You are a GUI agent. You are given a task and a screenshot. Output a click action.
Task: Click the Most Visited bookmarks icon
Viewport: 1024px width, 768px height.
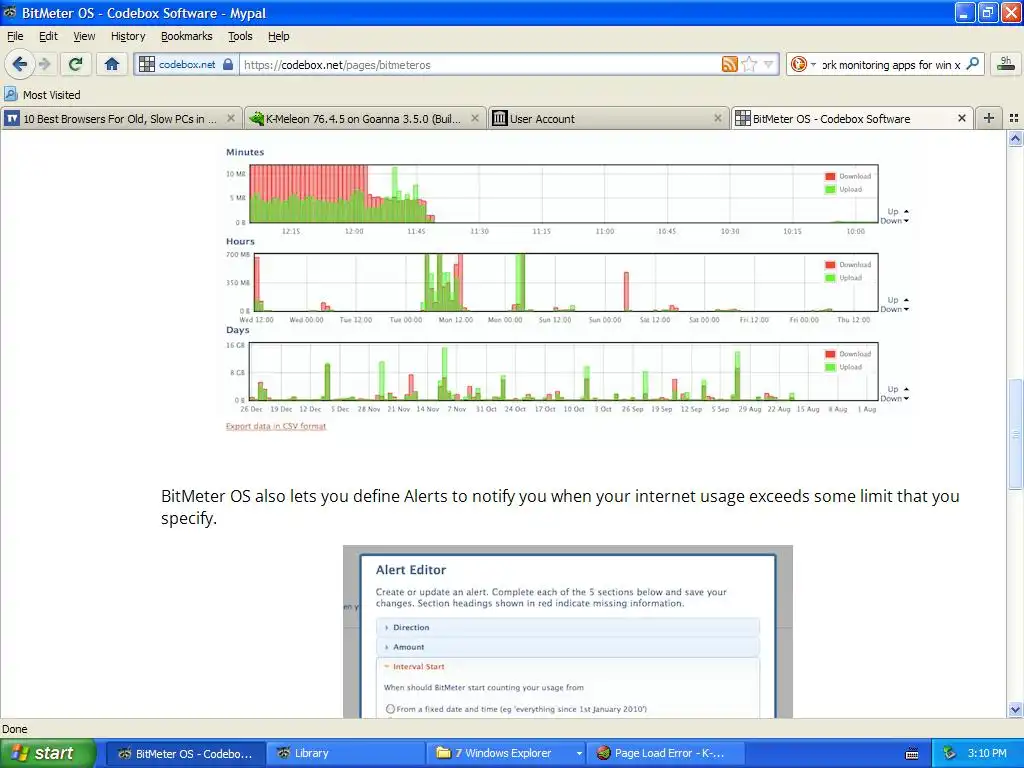click(x=10, y=94)
